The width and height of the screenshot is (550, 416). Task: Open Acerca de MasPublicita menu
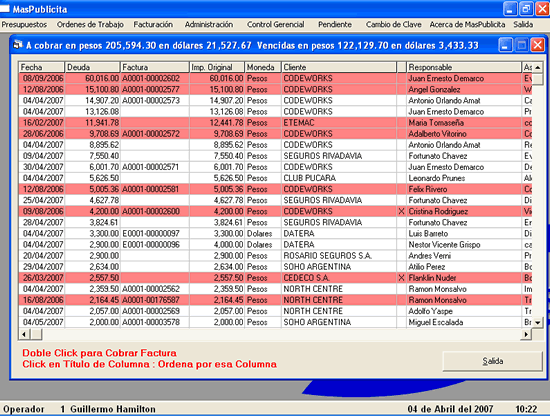click(467, 25)
